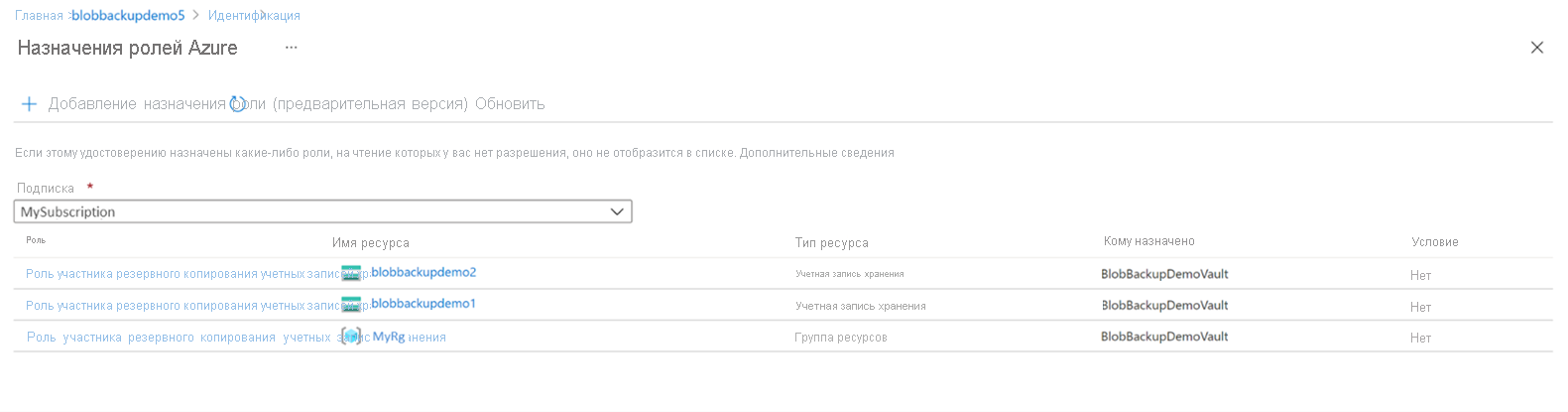Click the plus icon to add role assignment
Image resolution: width=1568 pixels, height=412 pixels.
(x=30, y=104)
